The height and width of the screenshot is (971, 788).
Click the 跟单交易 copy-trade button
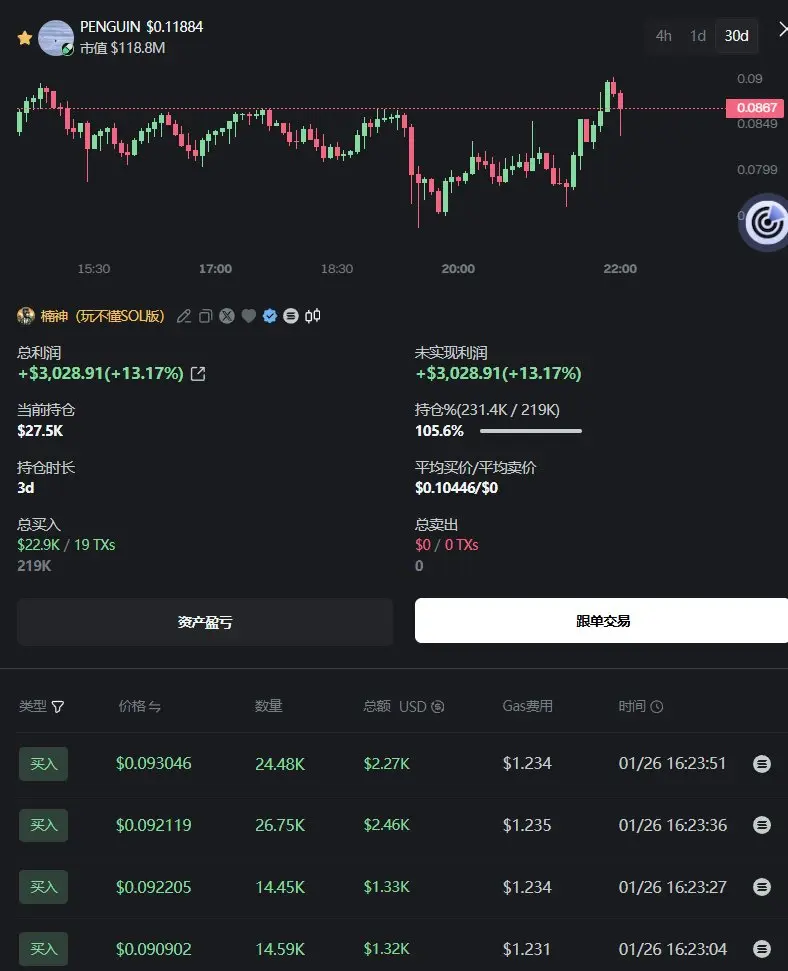602,620
